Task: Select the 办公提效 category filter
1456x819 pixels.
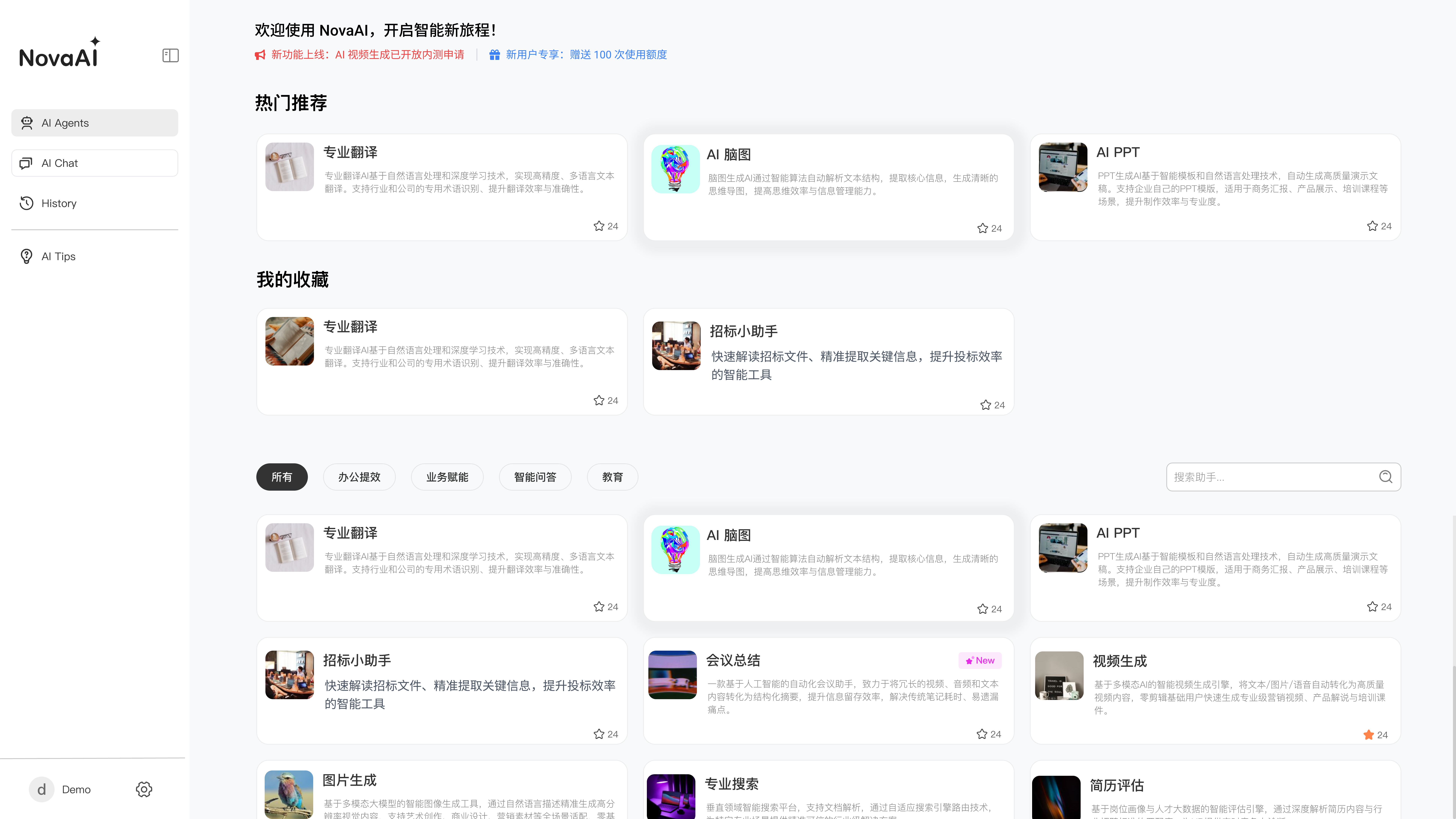Action: click(x=359, y=477)
